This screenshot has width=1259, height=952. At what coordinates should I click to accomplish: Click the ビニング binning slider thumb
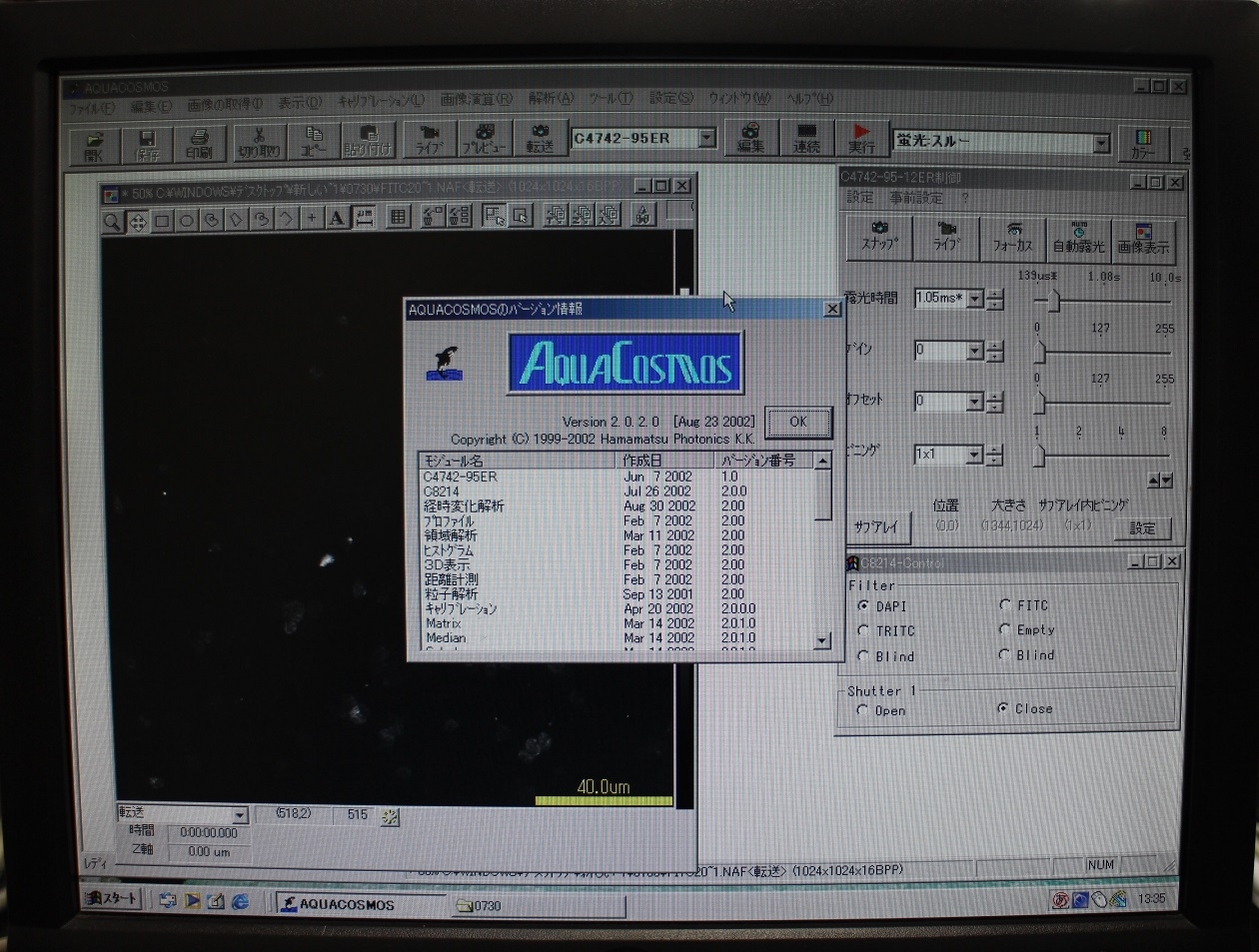coord(1039,455)
